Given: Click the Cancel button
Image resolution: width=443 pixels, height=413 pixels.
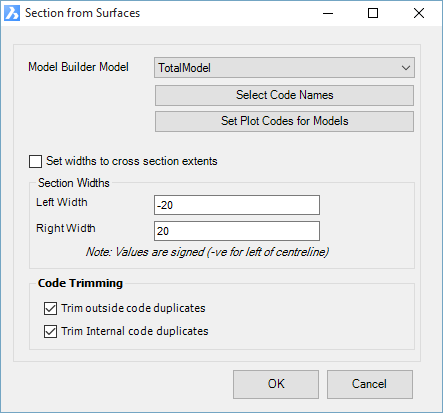Looking at the screenshot, I should (370, 384).
